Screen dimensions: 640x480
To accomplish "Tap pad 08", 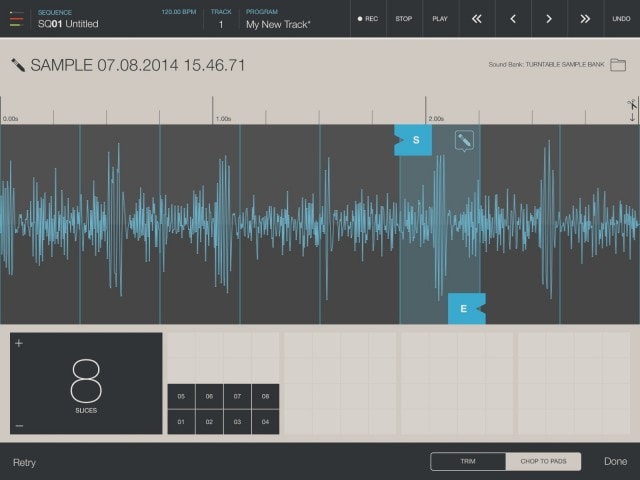I will [266, 396].
